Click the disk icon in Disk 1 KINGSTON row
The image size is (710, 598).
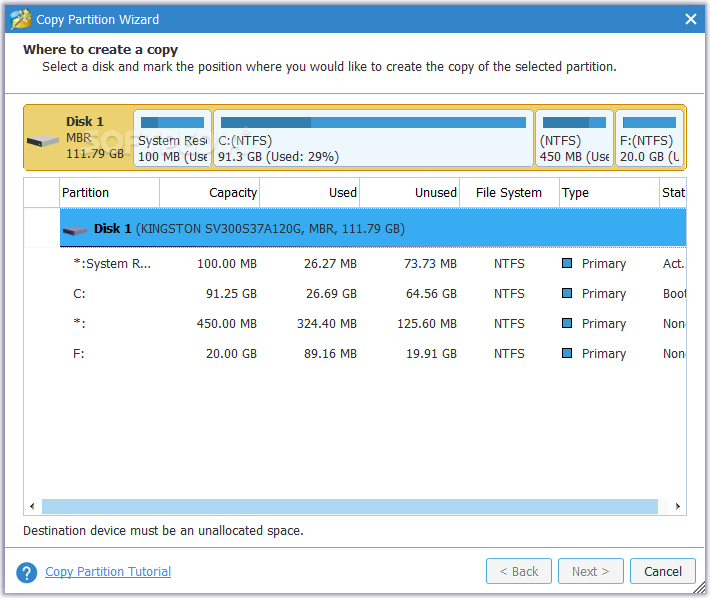[x=75, y=230]
